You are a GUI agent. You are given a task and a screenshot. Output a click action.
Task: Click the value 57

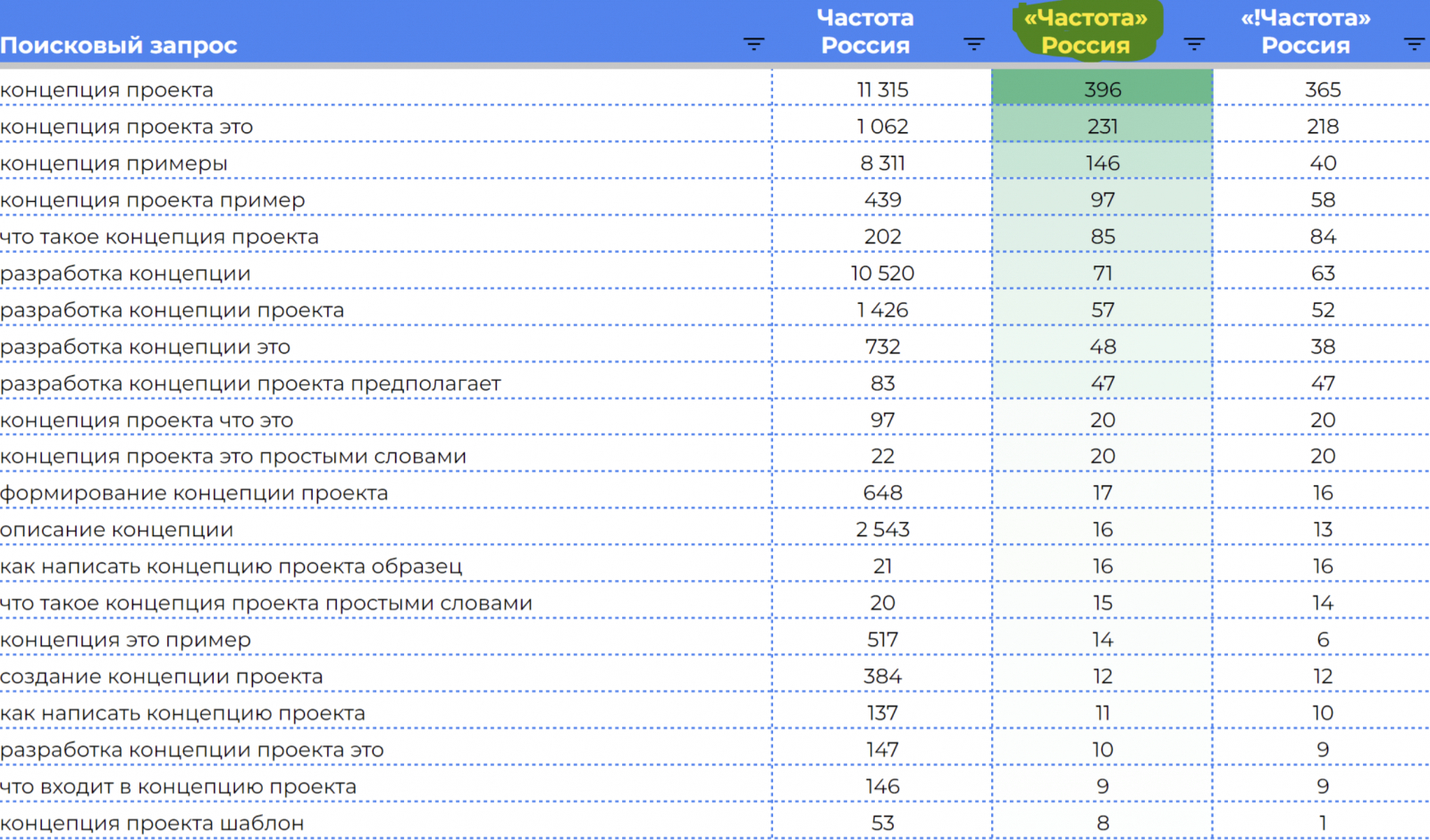click(x=1102, y=310)
